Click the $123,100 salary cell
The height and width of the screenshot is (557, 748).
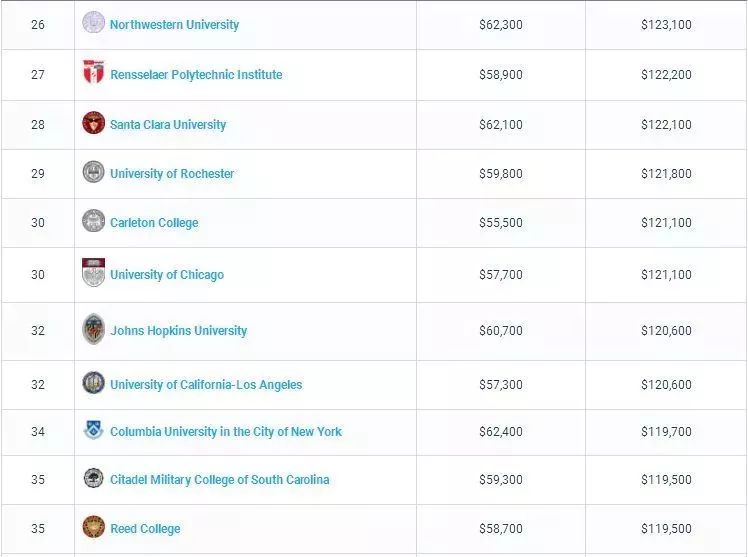(666, 25)
